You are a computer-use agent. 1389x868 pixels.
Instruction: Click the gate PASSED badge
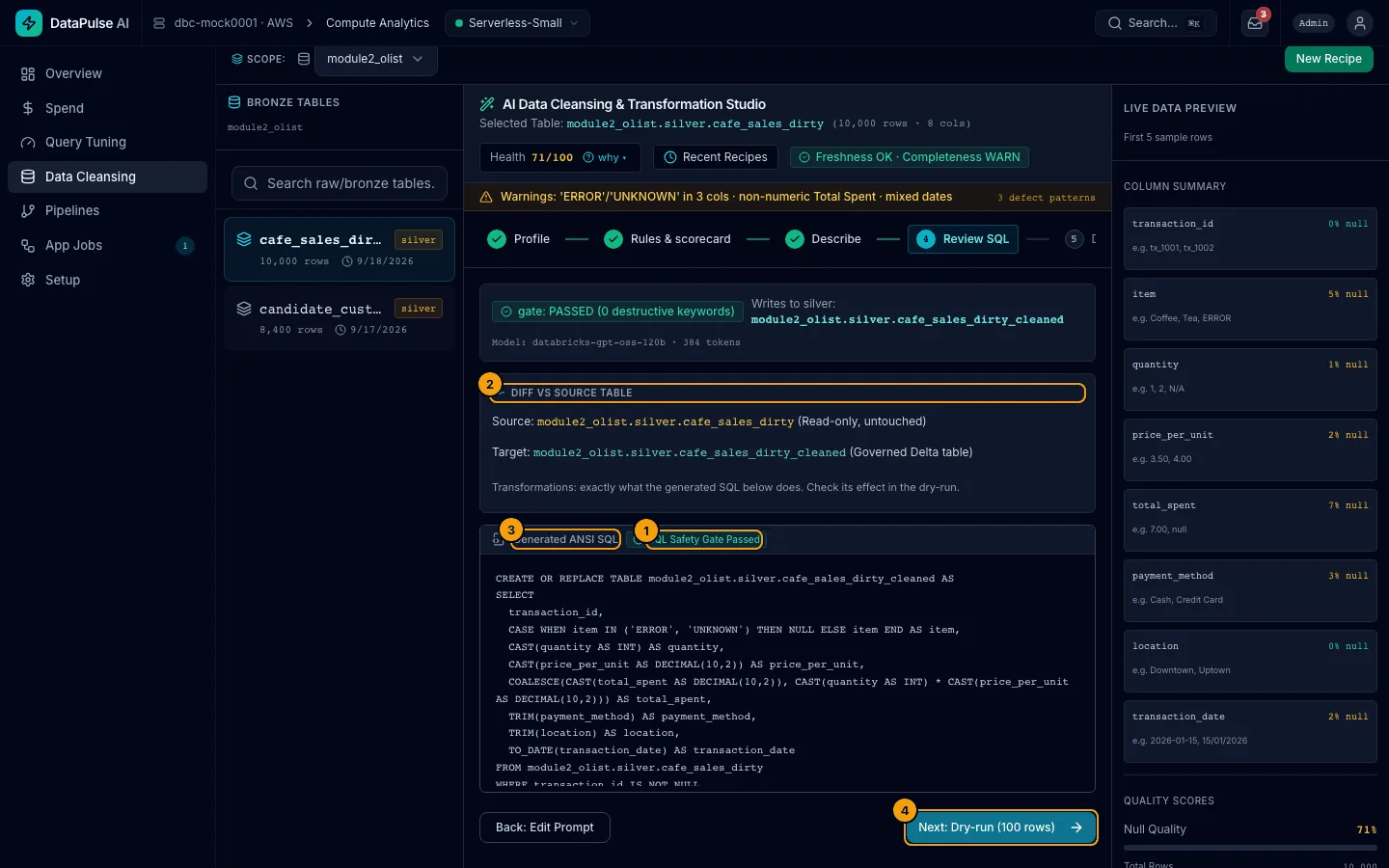[617, 312]
